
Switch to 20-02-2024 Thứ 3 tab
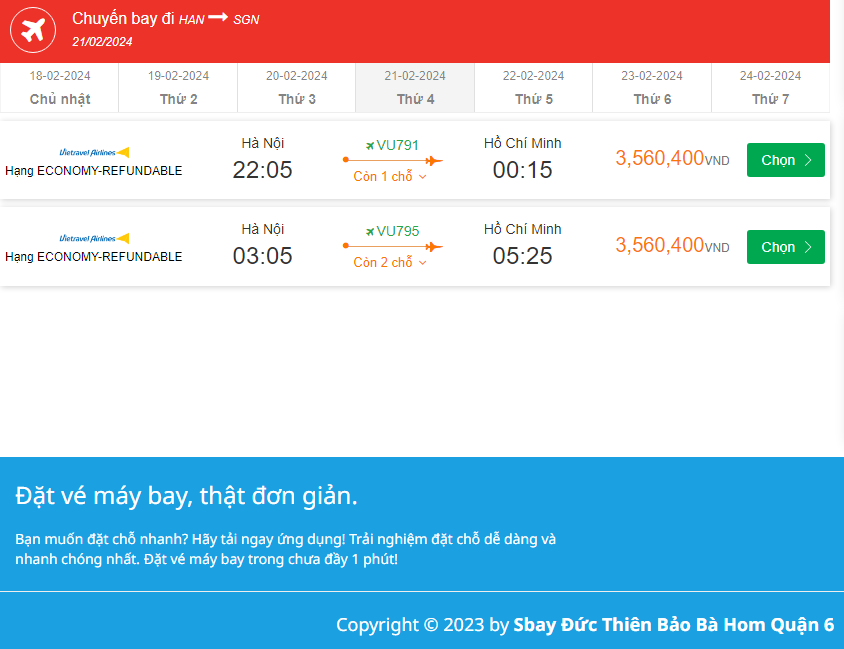(x=297, y=88)
